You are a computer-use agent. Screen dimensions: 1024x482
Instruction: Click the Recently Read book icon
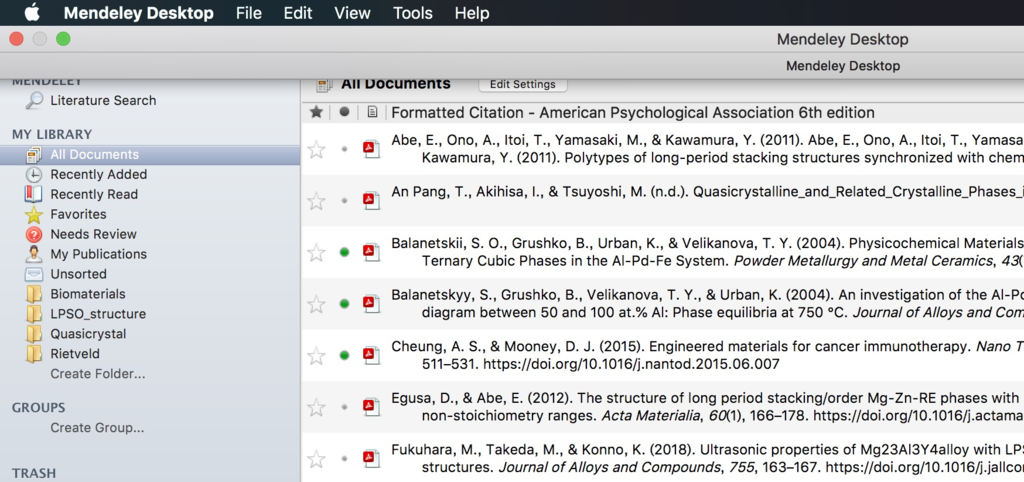click(33, 194)
